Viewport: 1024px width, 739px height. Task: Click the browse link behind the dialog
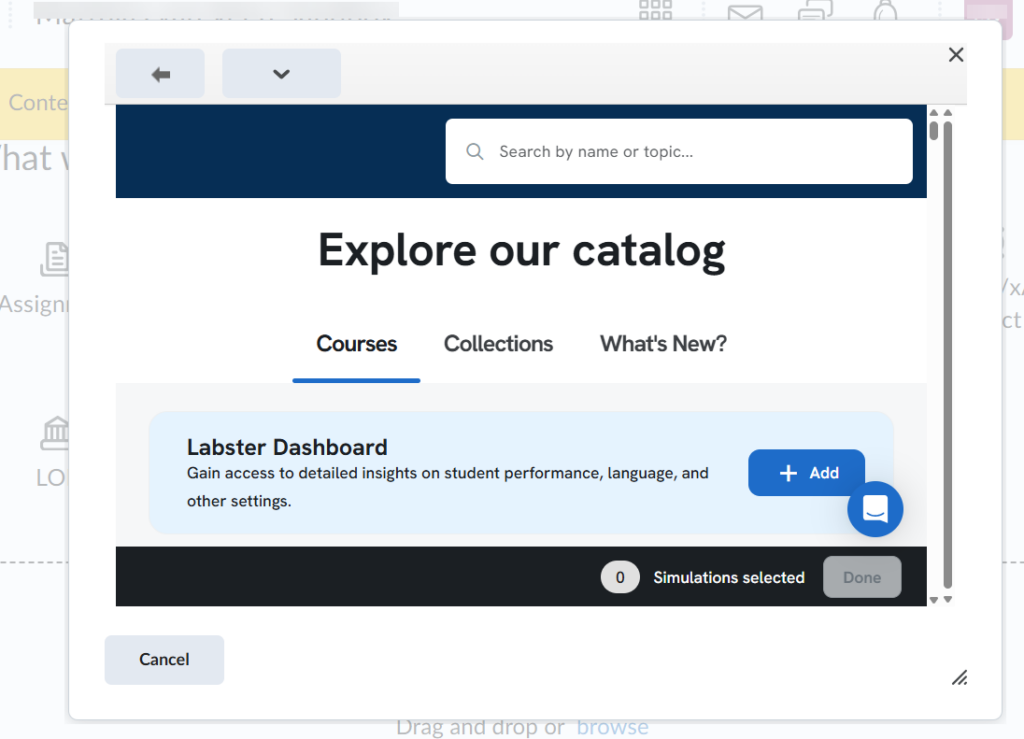click(613, 727)
